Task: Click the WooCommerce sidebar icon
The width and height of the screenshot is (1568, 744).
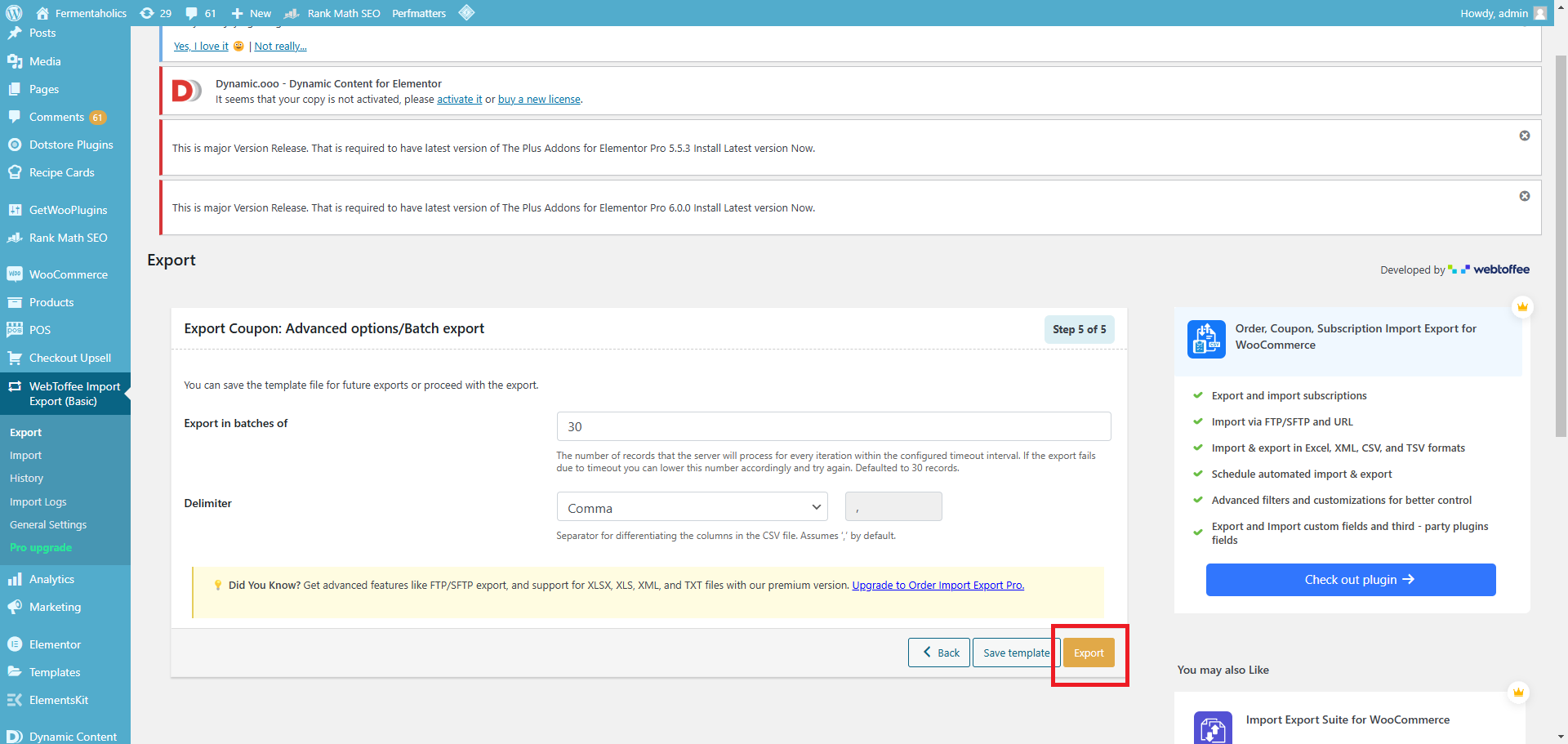Action: pos(15,274)
